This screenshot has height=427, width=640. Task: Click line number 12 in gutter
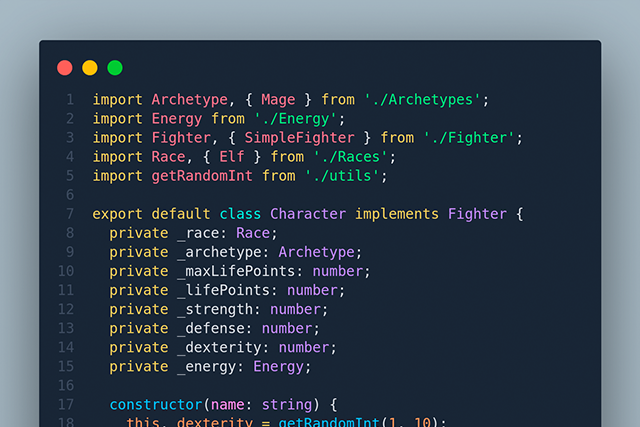(x=66, y=309)
